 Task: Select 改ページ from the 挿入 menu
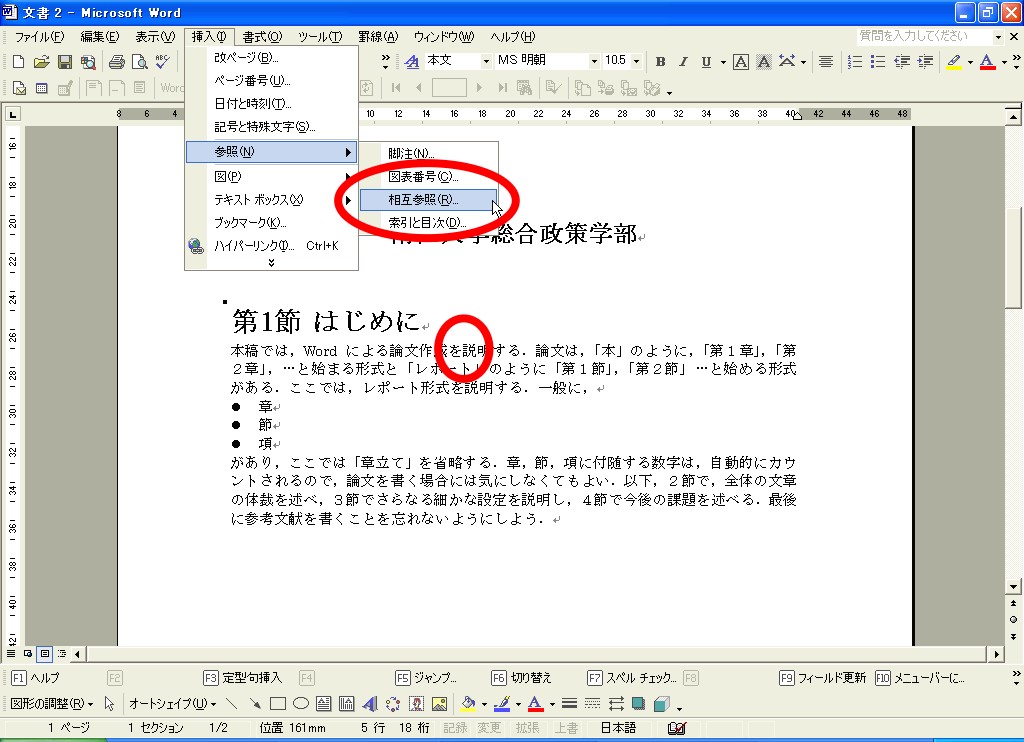272,57
